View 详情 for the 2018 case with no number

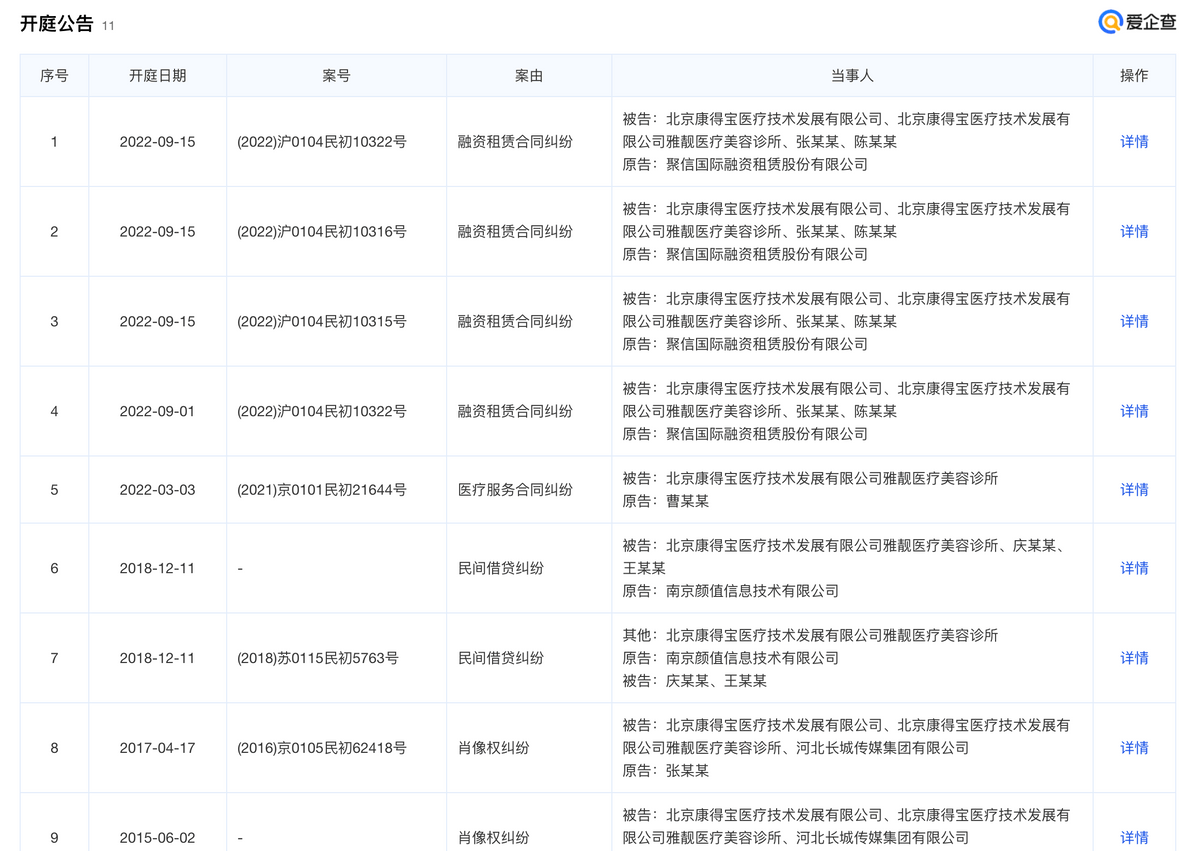coord(1133,568)
